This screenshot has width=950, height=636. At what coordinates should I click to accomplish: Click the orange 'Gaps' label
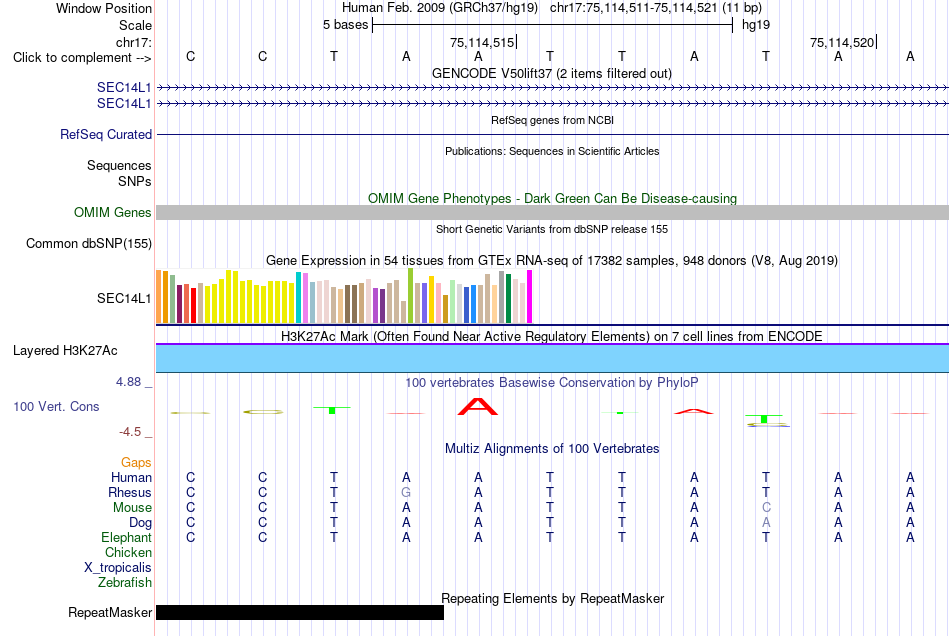tap(136, 462)
